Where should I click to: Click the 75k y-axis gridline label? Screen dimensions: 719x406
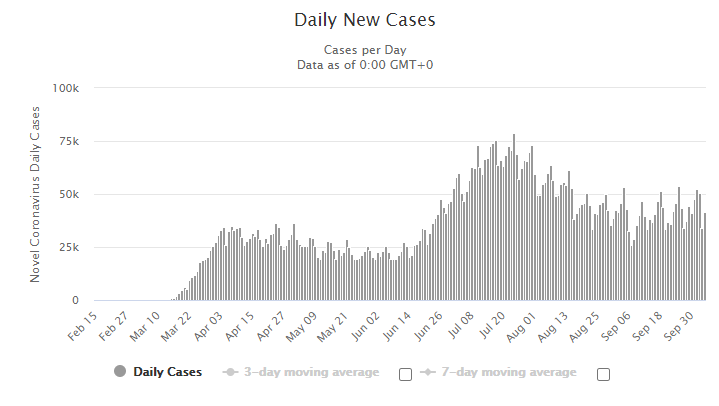(x=69, y=141)
